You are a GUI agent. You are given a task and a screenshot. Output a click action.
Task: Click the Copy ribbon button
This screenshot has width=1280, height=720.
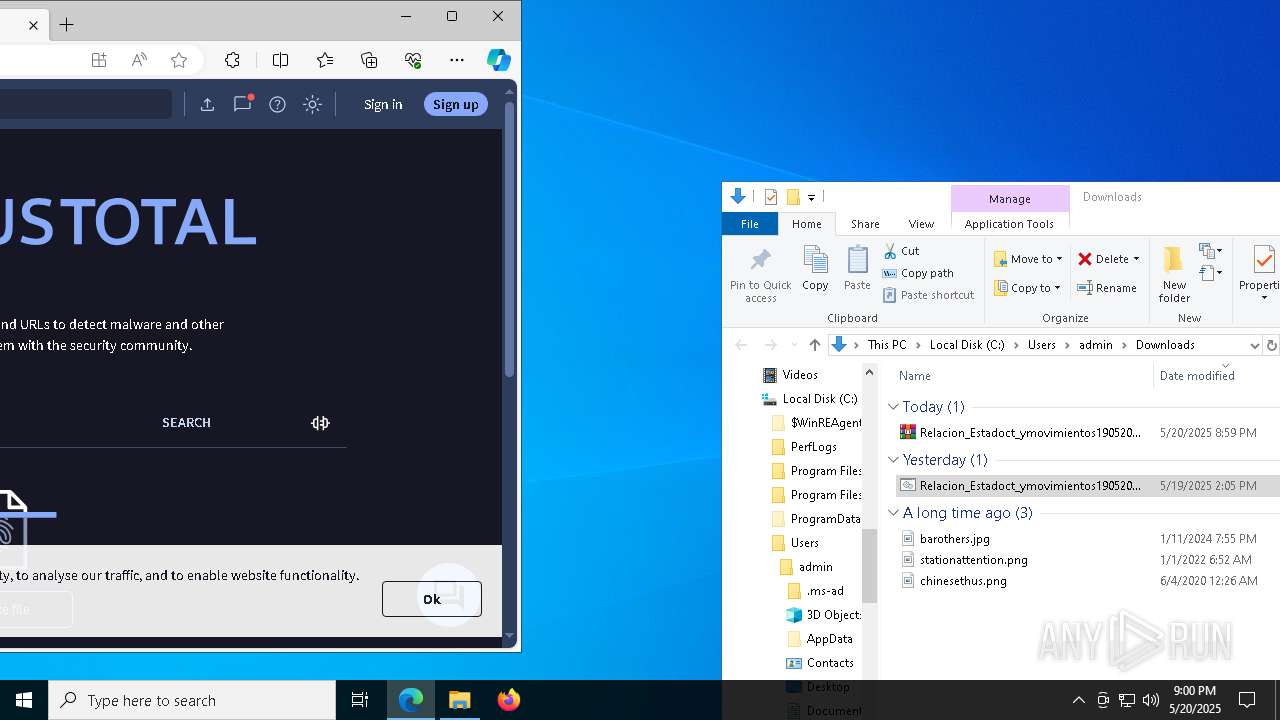(x=815, y=269)
